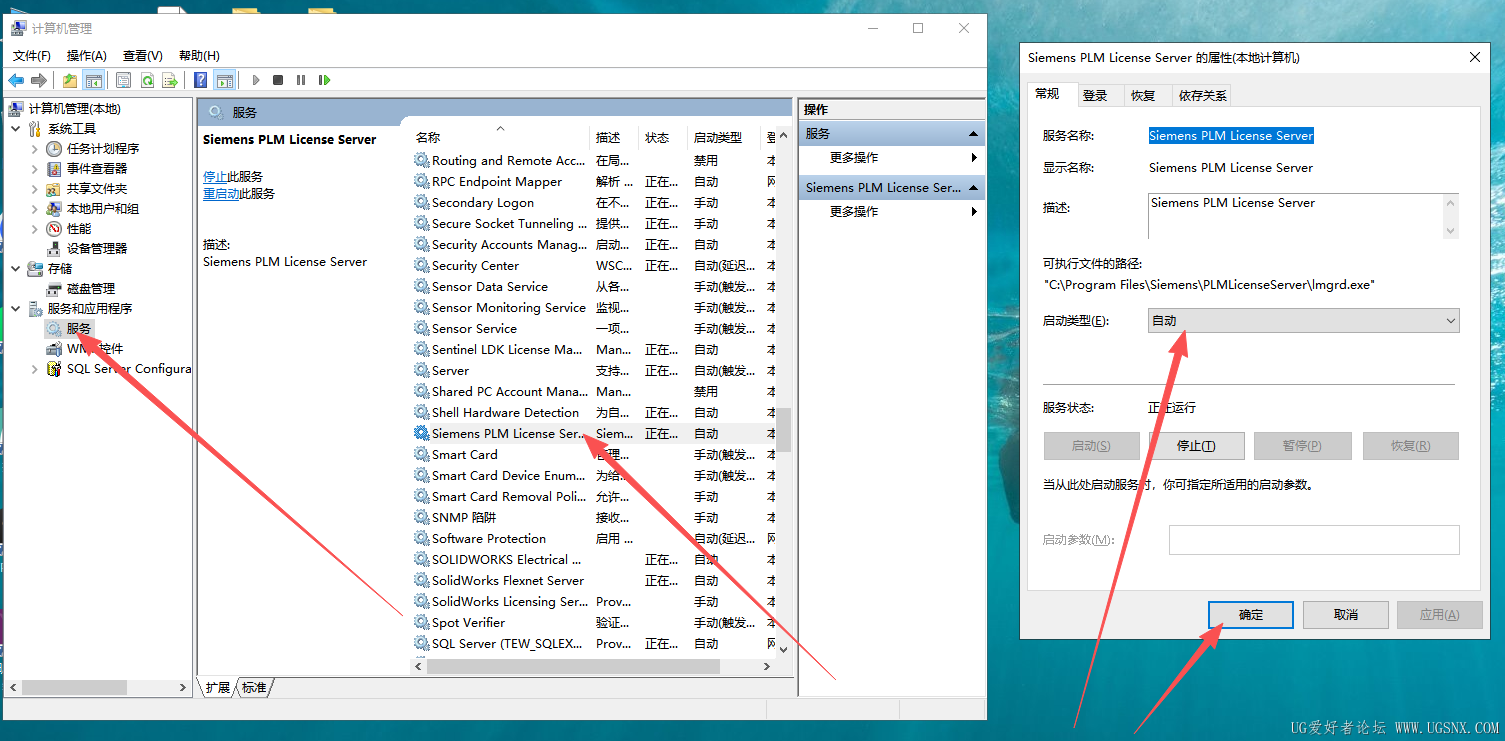
Task: Click the Start Service play icon
Action: 256,80
